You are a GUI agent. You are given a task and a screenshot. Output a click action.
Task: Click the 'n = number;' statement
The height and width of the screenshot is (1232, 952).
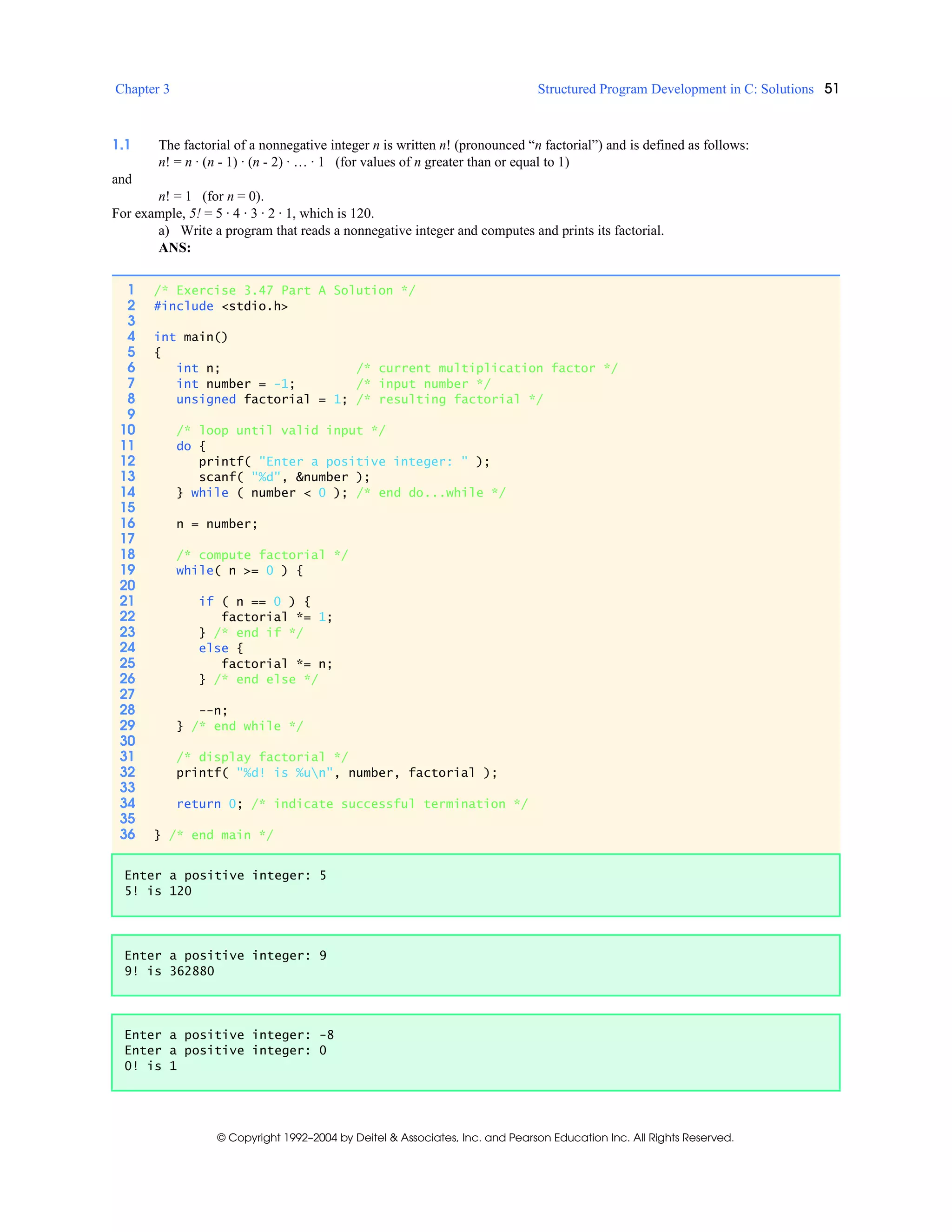coord(217,524)
